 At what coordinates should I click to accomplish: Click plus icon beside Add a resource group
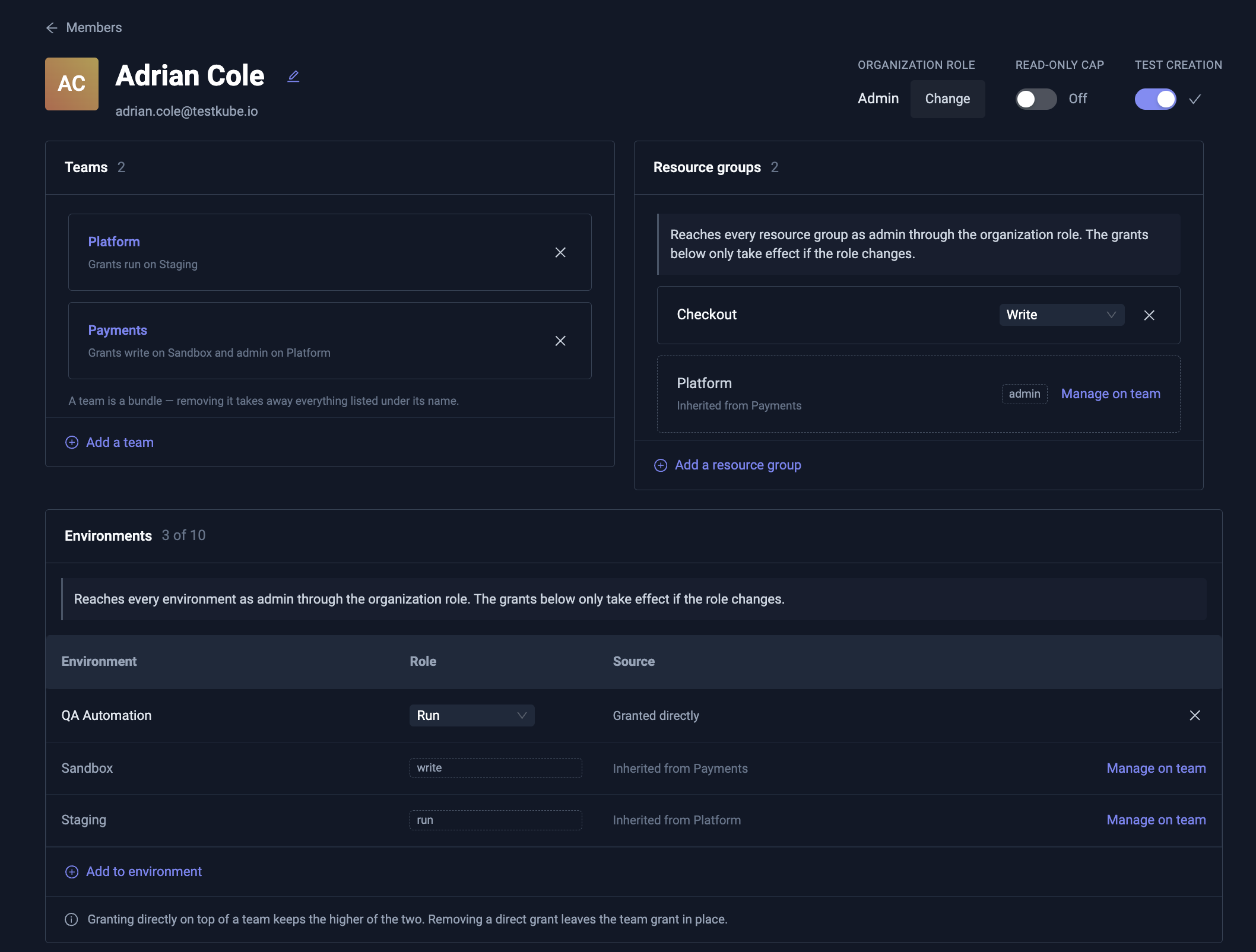[661, 465]
